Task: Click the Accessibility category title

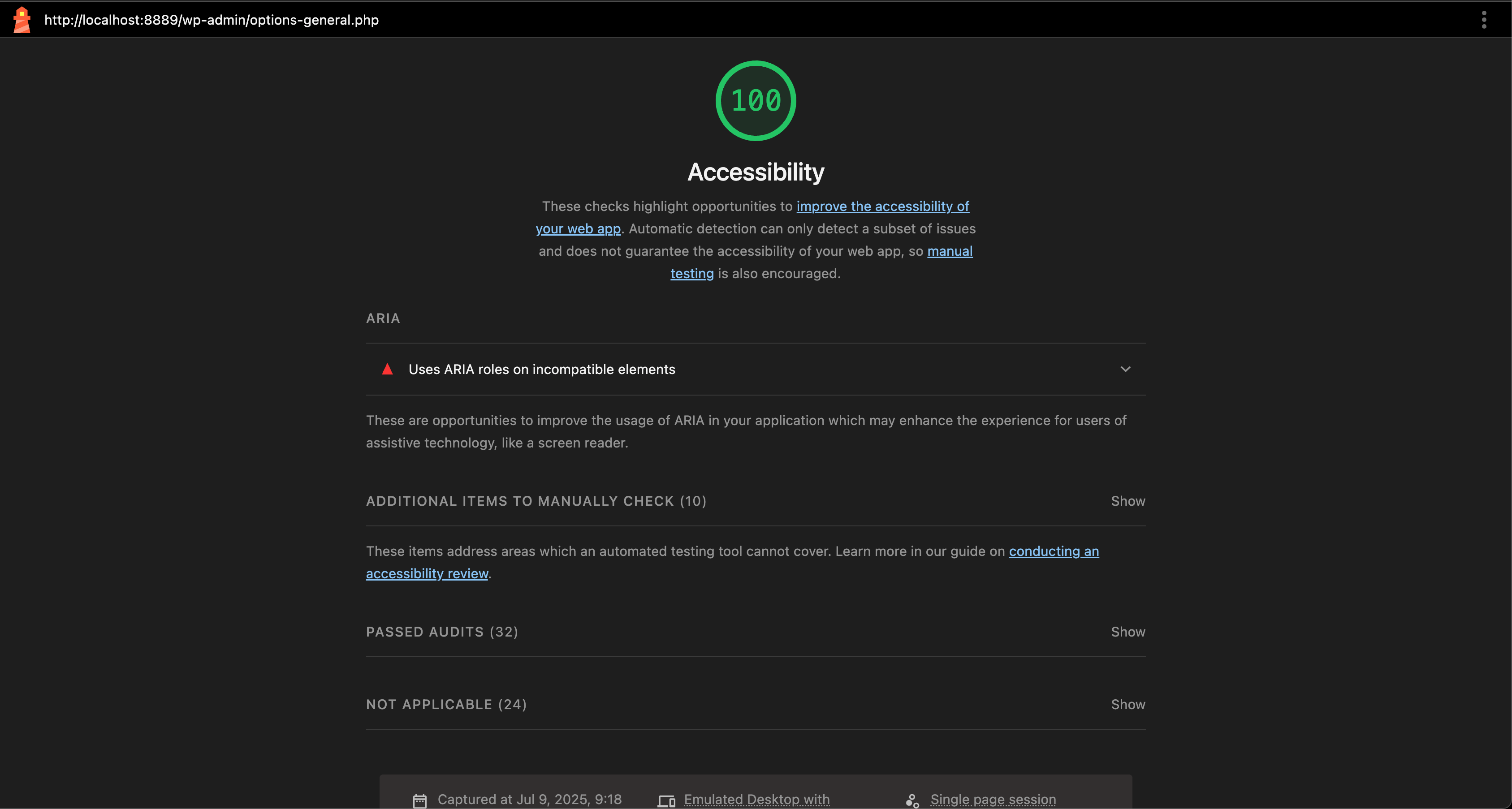Action: (x=756, y=172)
